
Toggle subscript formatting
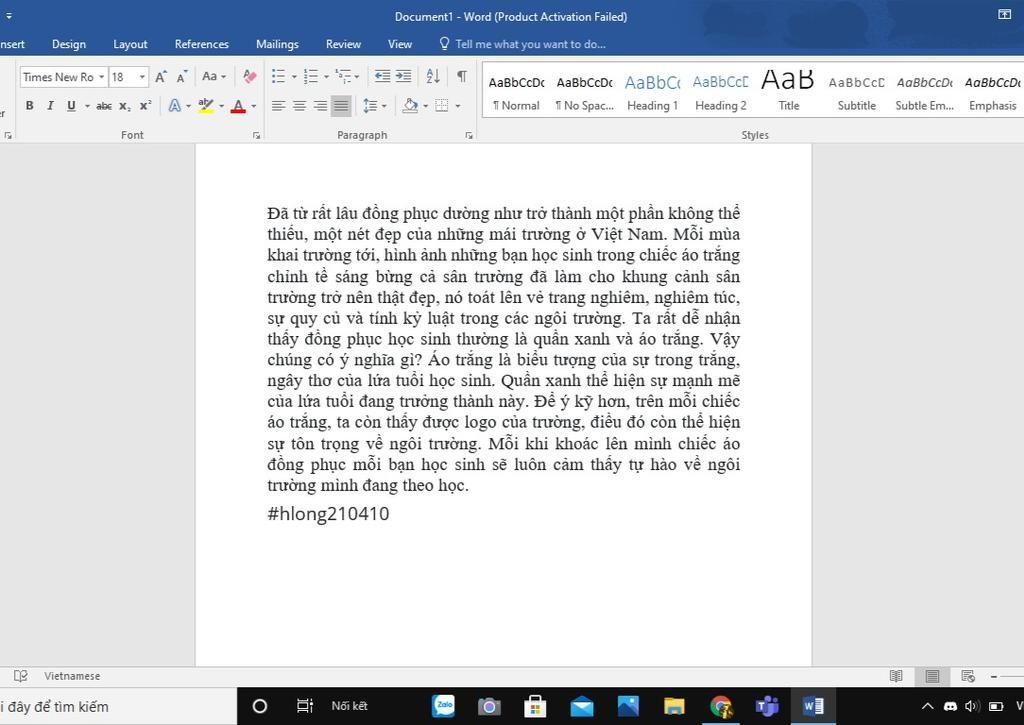point(125,105)
